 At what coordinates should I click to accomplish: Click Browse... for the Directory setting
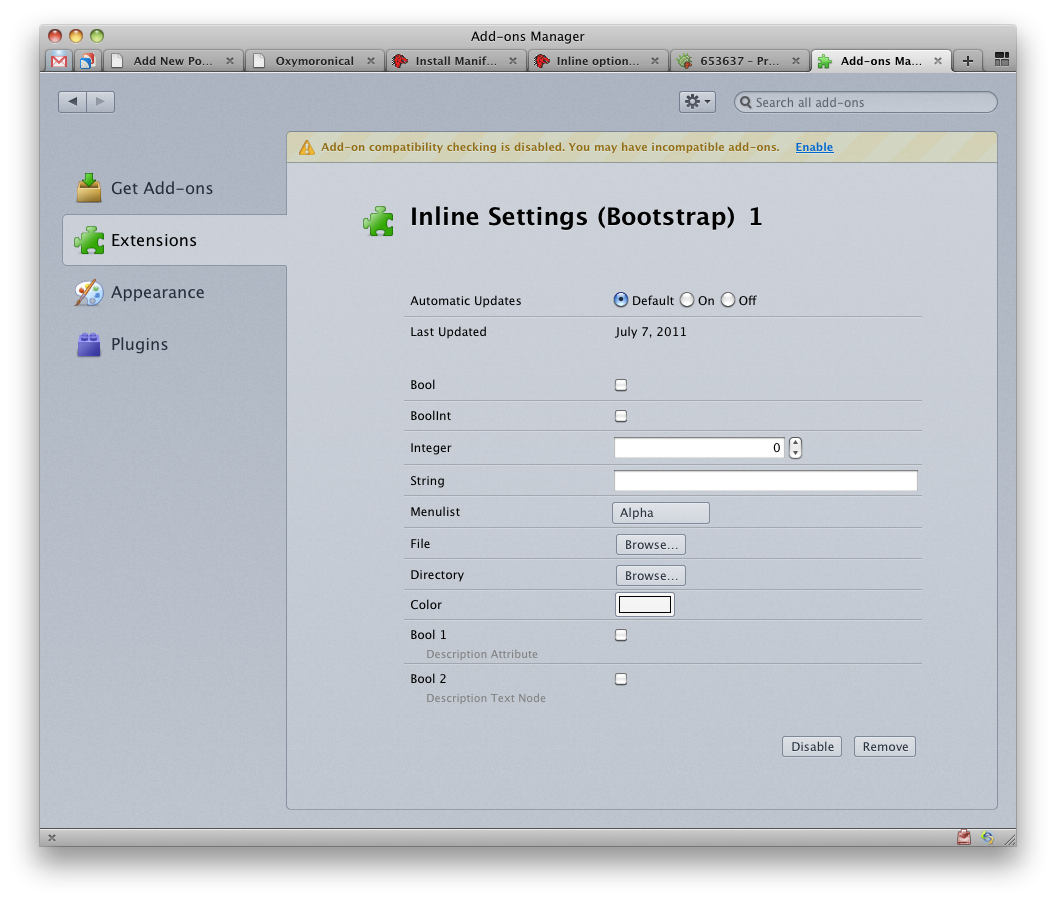coord(651,575)
